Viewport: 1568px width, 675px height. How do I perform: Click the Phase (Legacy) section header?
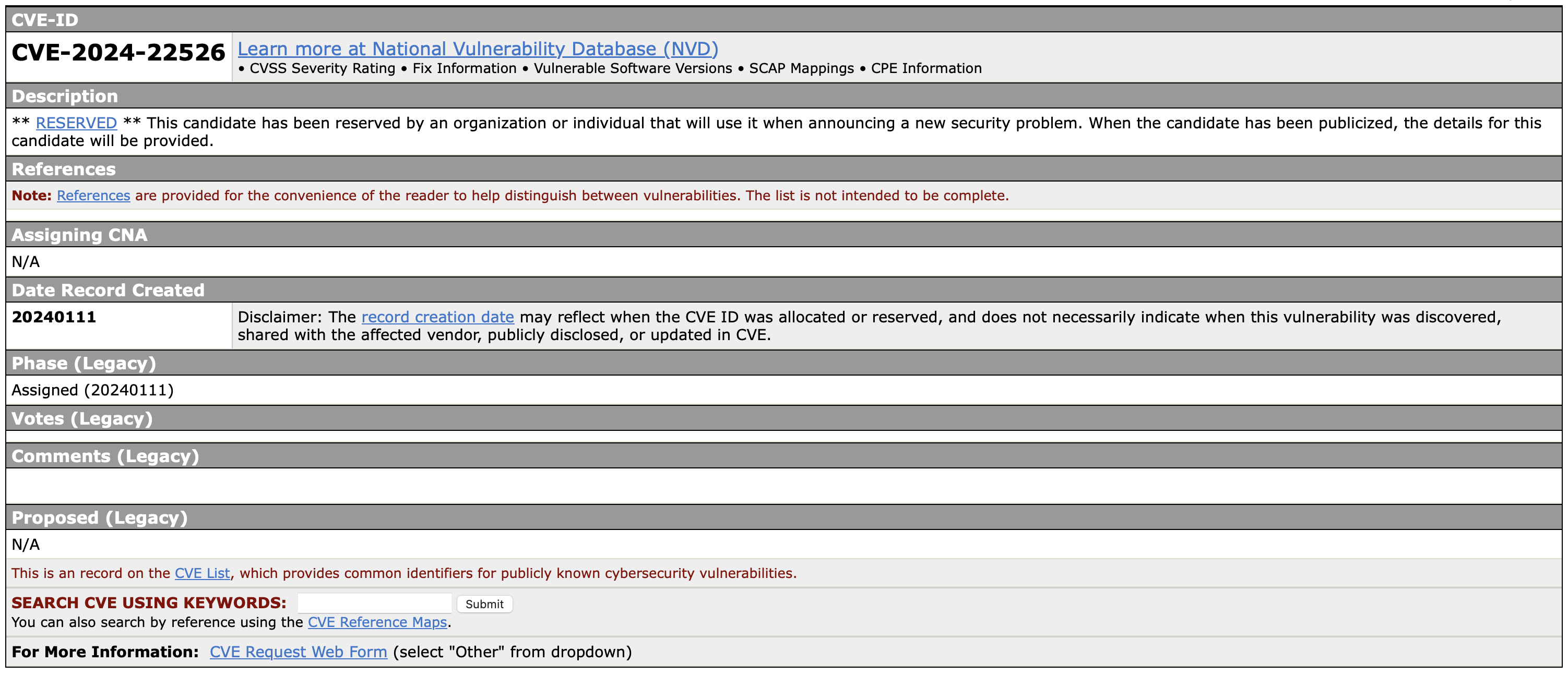point(84,363)
